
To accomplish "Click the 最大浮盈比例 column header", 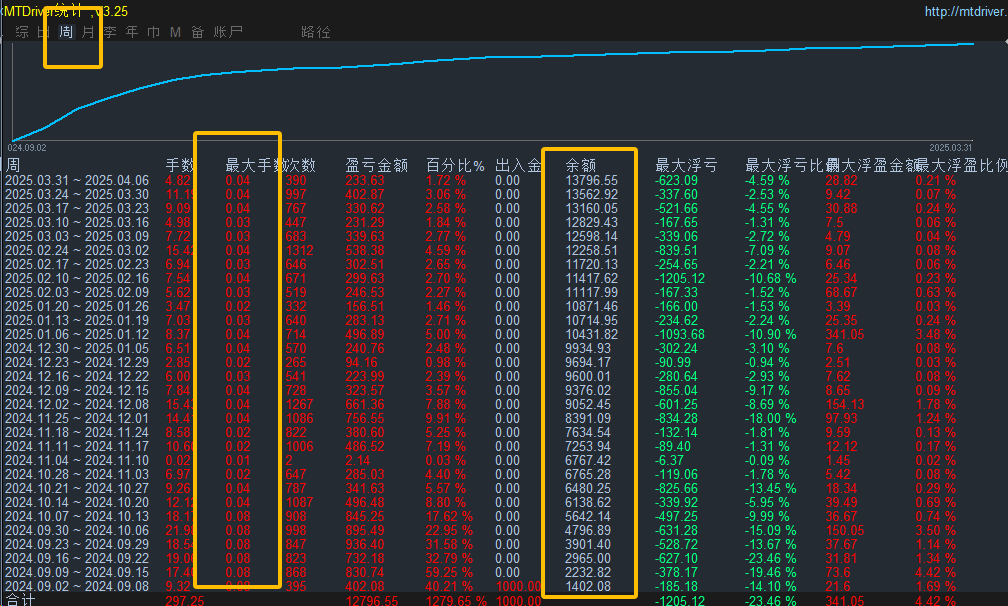I will click(x=962, y=165).
